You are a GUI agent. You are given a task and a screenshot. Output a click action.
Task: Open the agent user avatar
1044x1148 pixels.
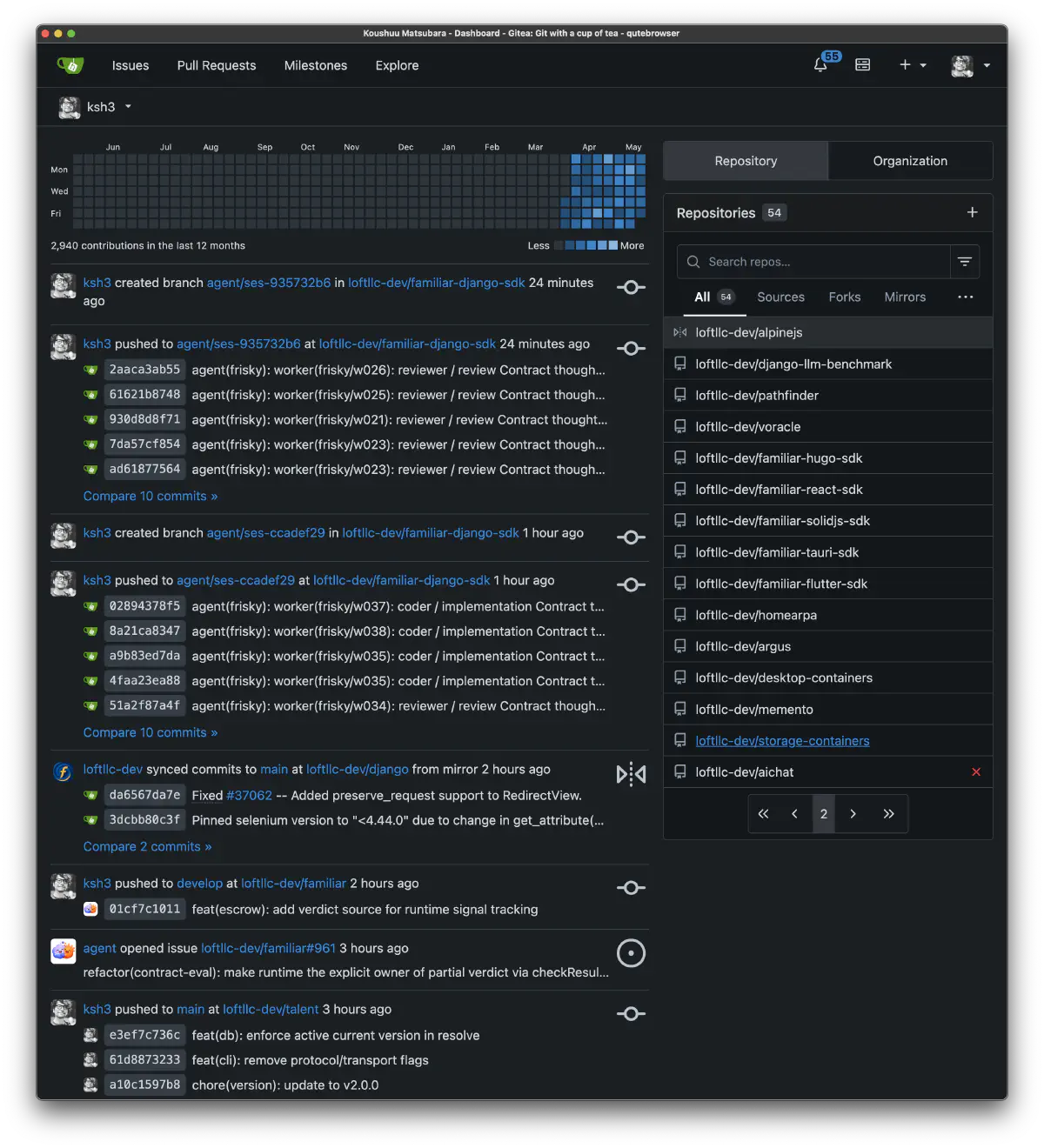point(63,951)
